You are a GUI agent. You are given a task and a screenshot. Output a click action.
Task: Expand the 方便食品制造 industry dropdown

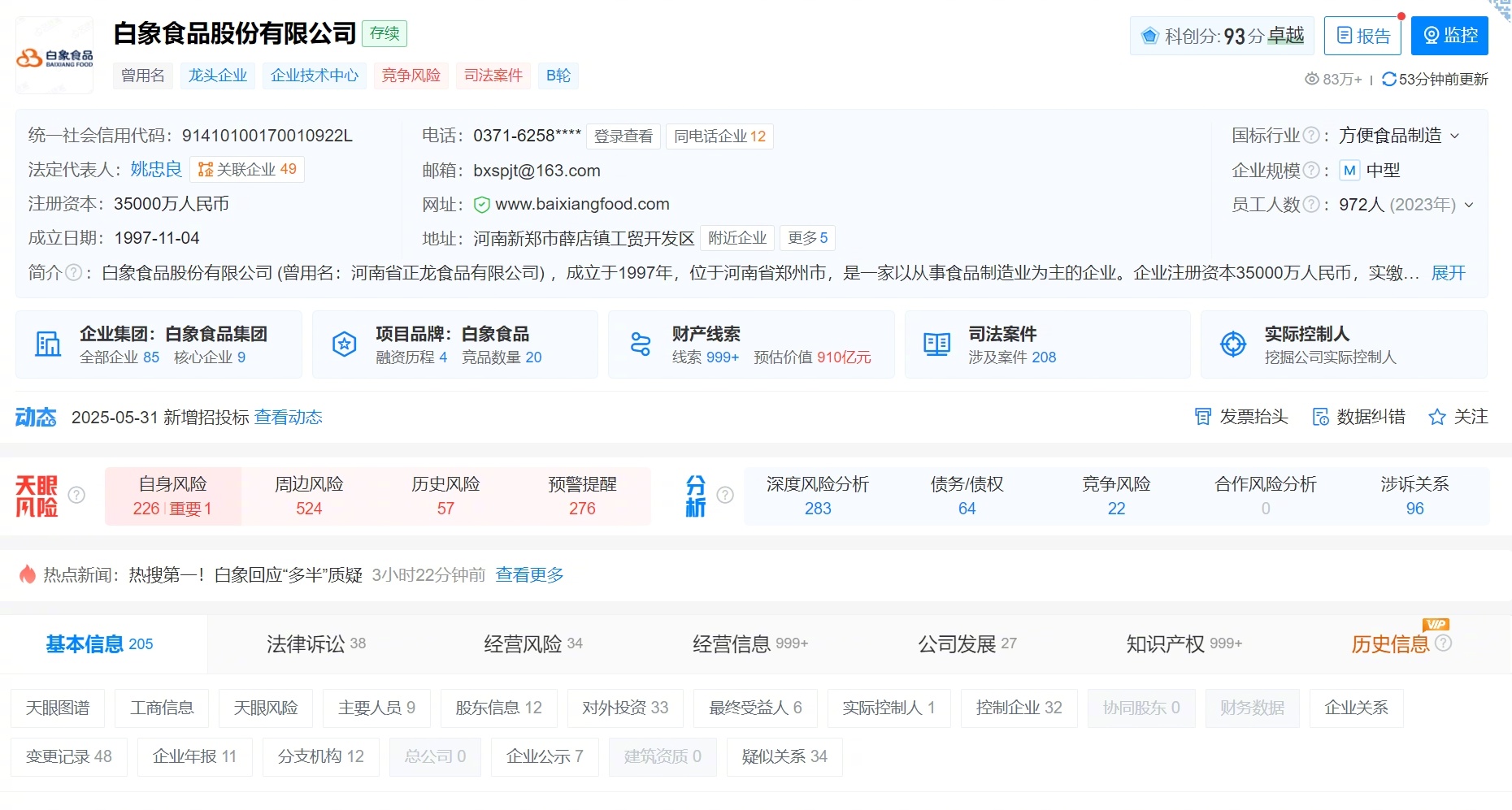[x=1454, y=136]
